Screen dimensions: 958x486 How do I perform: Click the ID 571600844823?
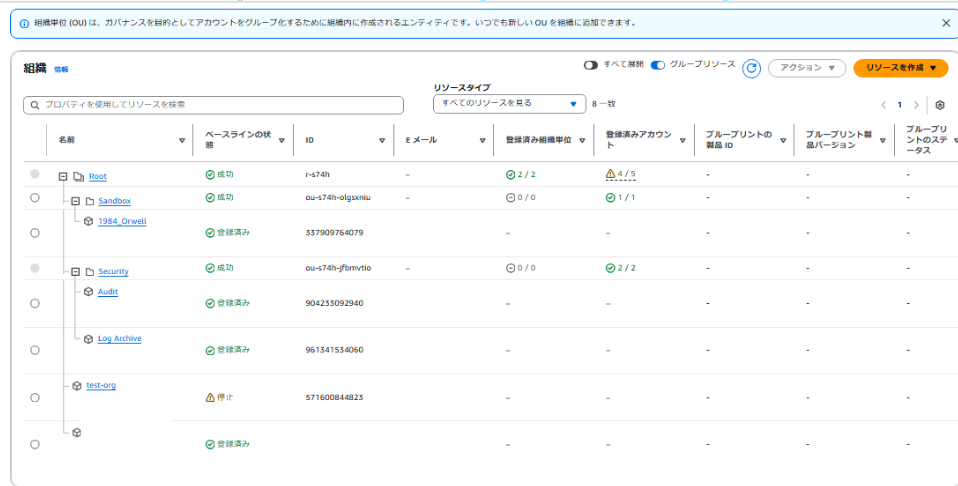click(x=334, y=397)
